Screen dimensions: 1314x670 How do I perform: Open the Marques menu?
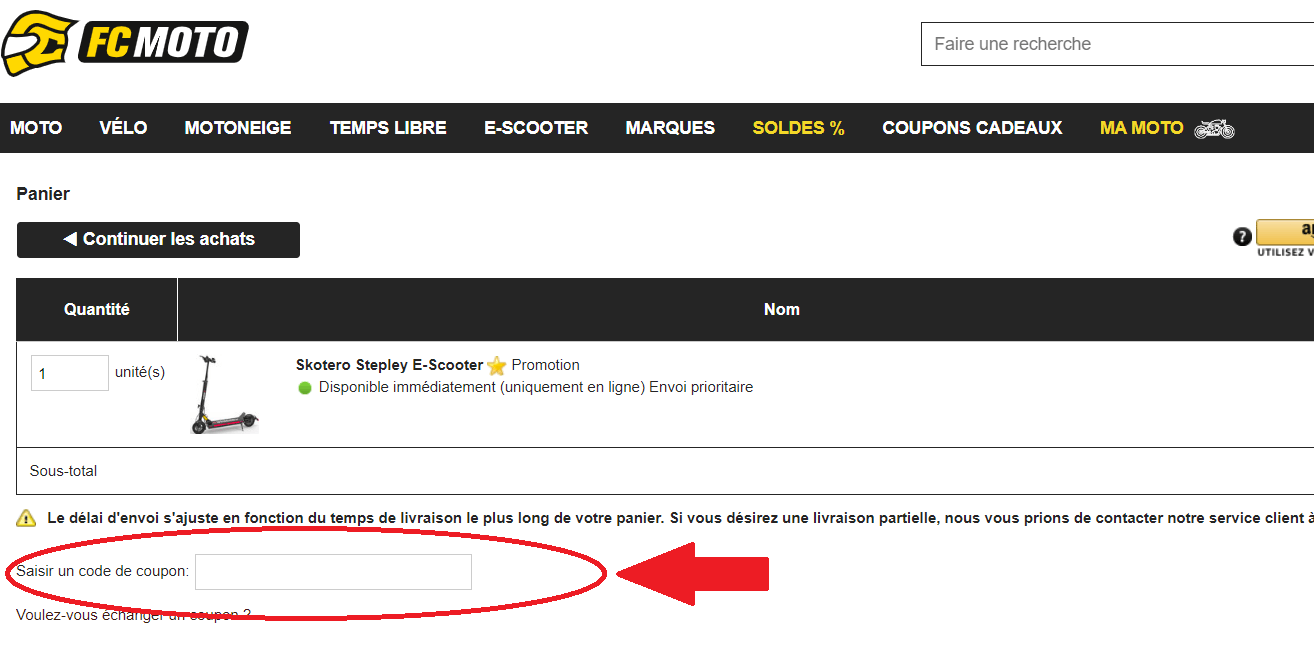click(670, 128)
